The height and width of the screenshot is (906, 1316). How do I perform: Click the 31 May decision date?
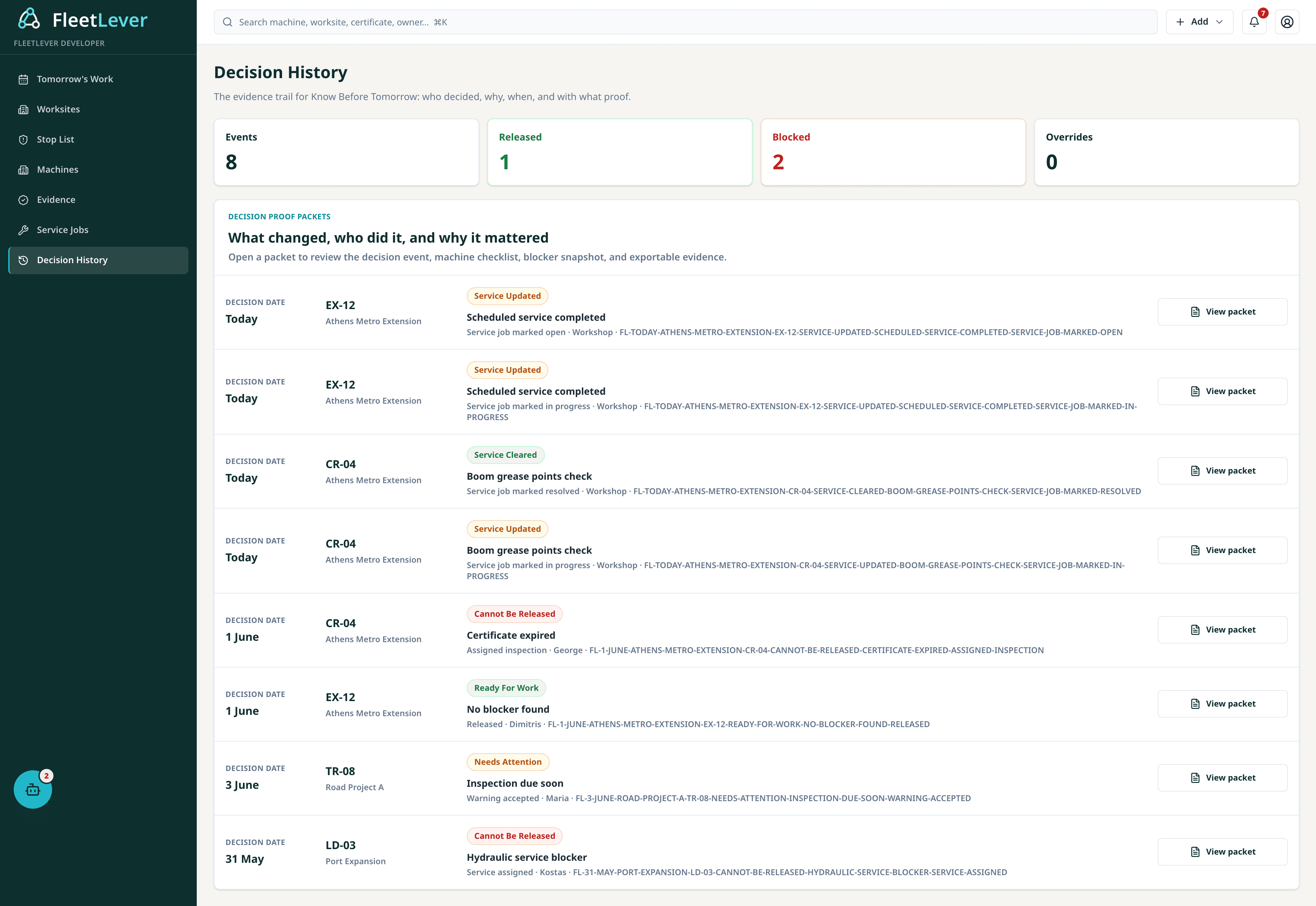245,859
